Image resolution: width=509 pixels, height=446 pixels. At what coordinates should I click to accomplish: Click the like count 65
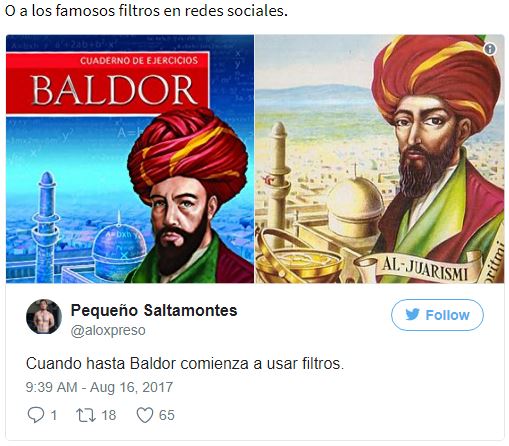coord(167,415)
